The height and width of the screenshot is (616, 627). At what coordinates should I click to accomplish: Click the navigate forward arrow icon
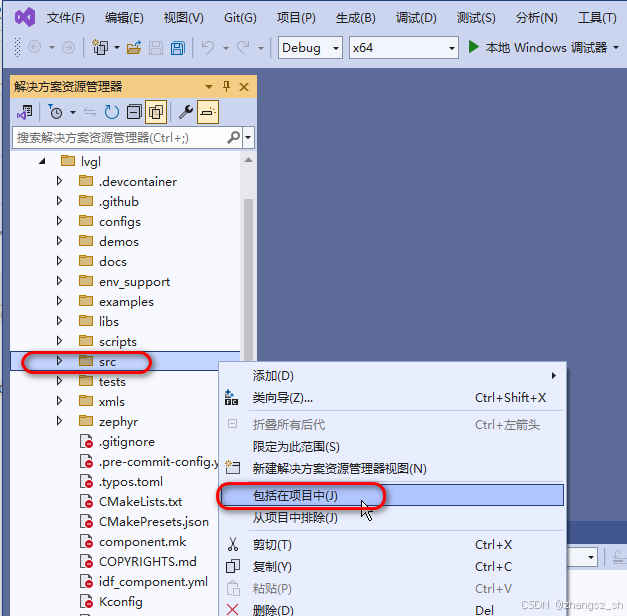(x=68, y=48)
